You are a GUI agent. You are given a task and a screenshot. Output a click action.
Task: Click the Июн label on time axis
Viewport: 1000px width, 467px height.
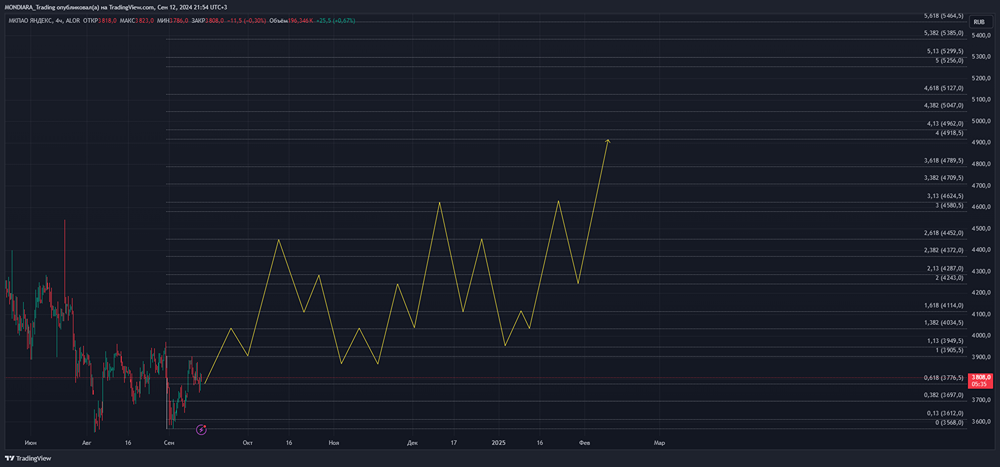(29, 442)
